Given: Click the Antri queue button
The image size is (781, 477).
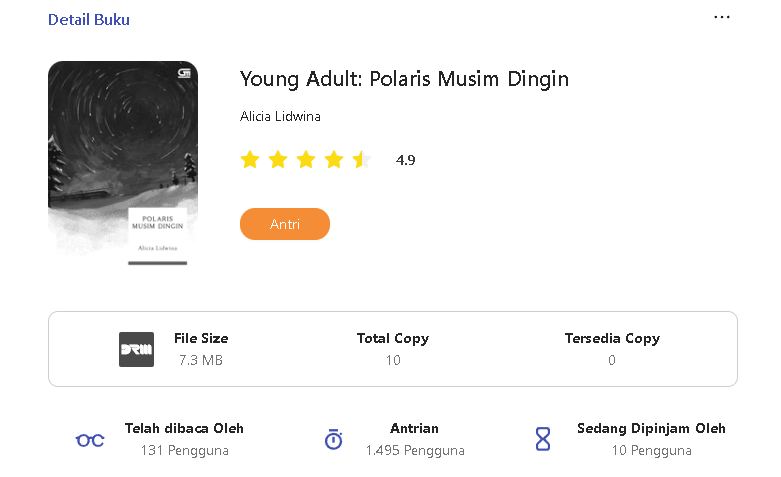Looking at the screenshot, I should 285,224.
